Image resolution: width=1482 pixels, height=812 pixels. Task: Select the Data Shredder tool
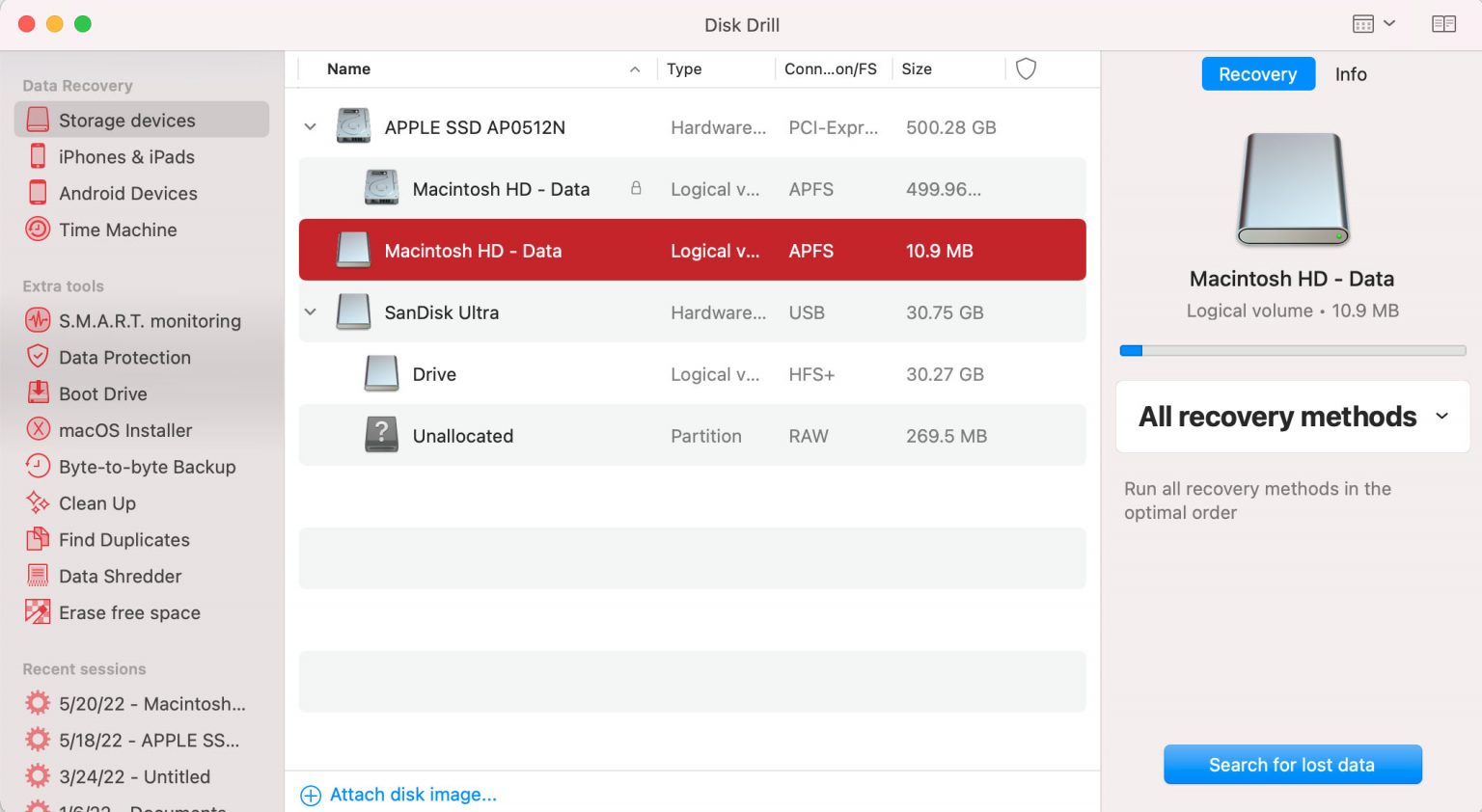pyautogui.click(x=120, y=576)
